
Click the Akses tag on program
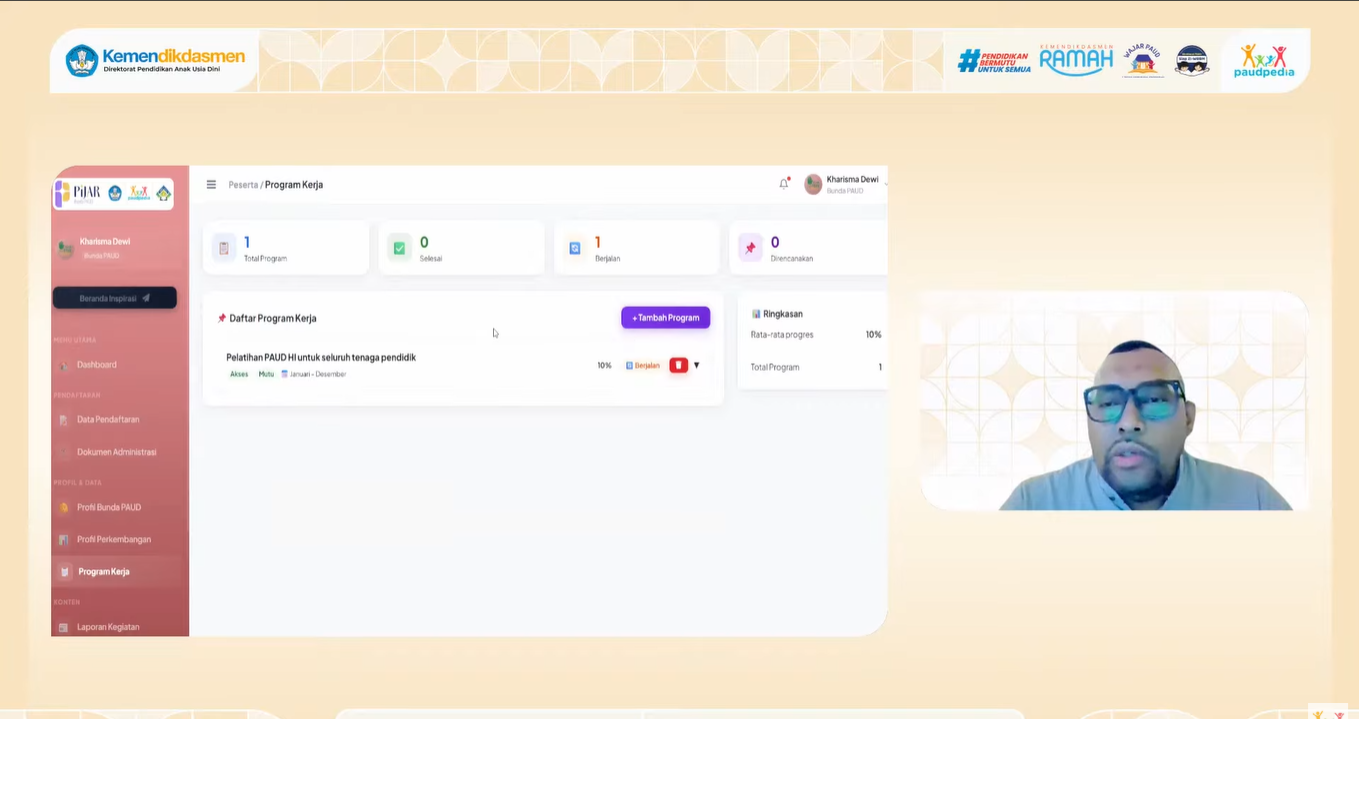click(x=239, y=374)
